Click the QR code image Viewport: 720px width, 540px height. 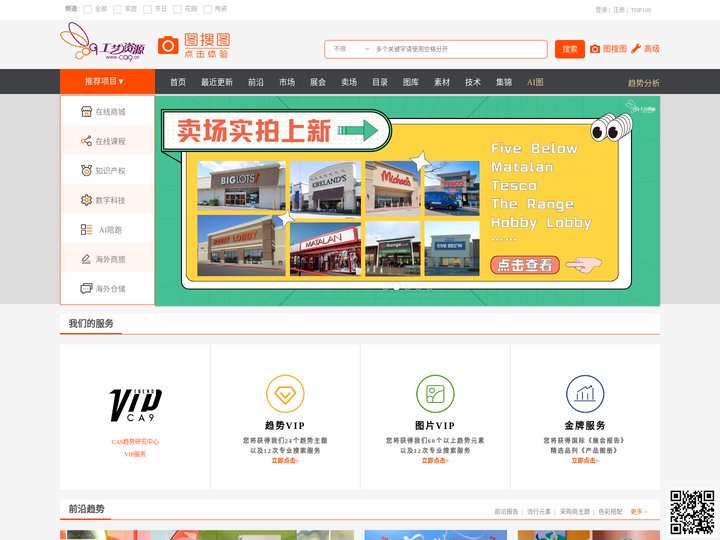(x=692, y=513)
